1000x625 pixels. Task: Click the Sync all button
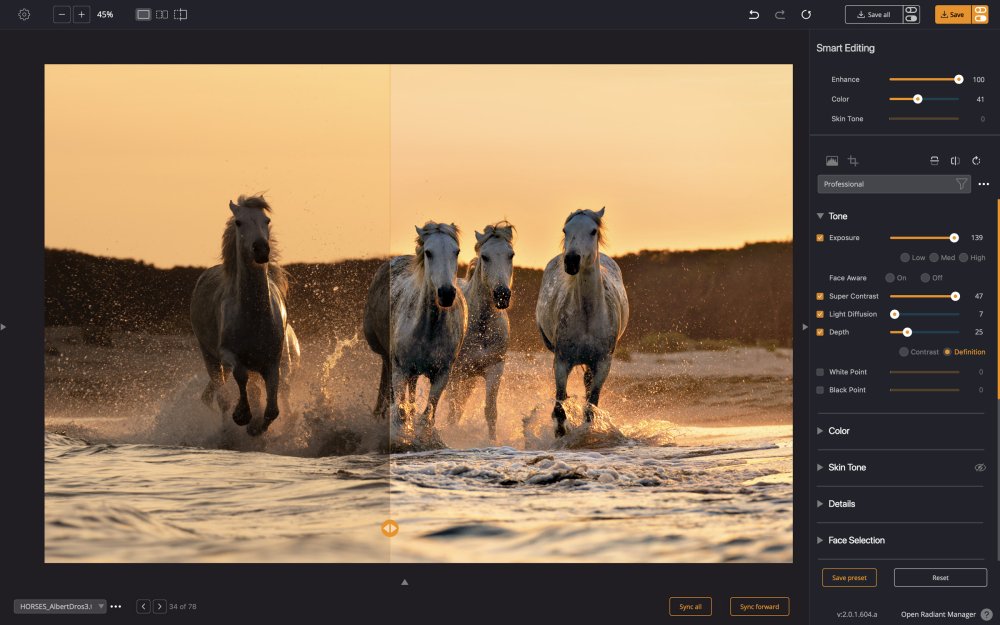(x=690, y=607)
